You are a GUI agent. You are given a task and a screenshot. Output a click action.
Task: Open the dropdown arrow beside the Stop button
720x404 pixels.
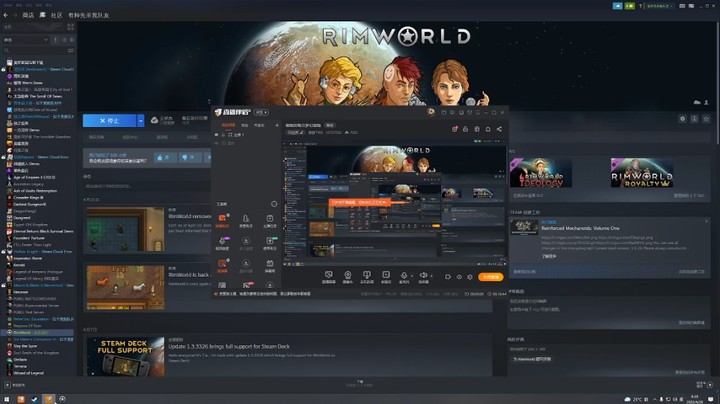[x=141, y=121]
